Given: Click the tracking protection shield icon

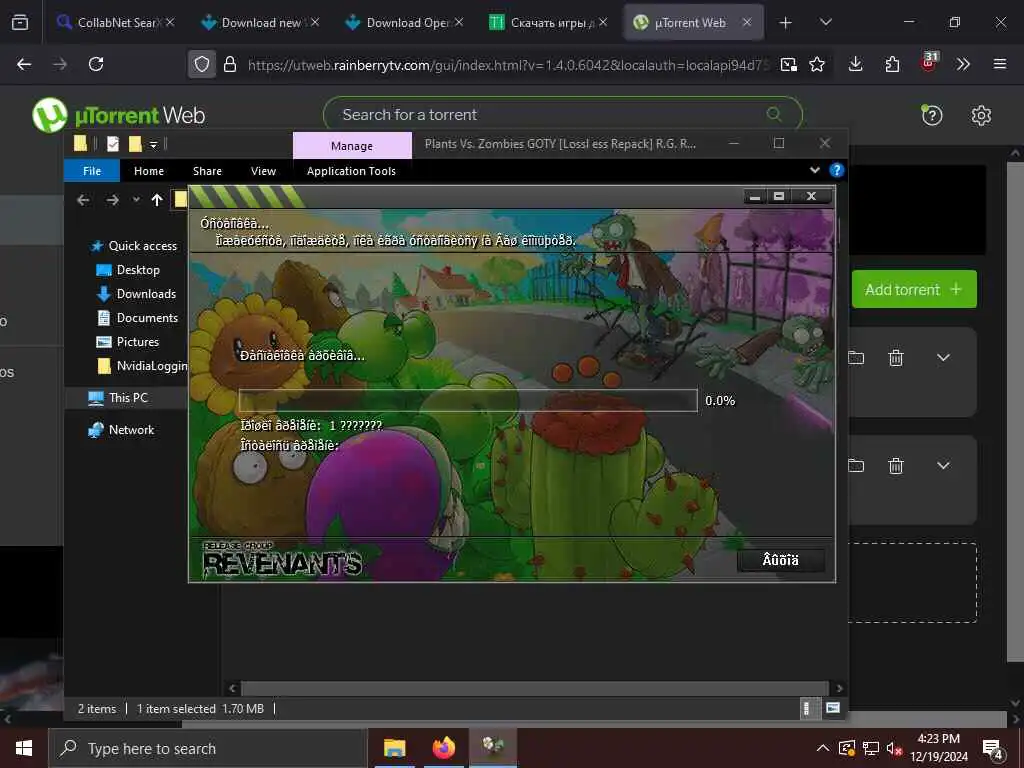Looking at the screenshot, I should click(202, 64).
